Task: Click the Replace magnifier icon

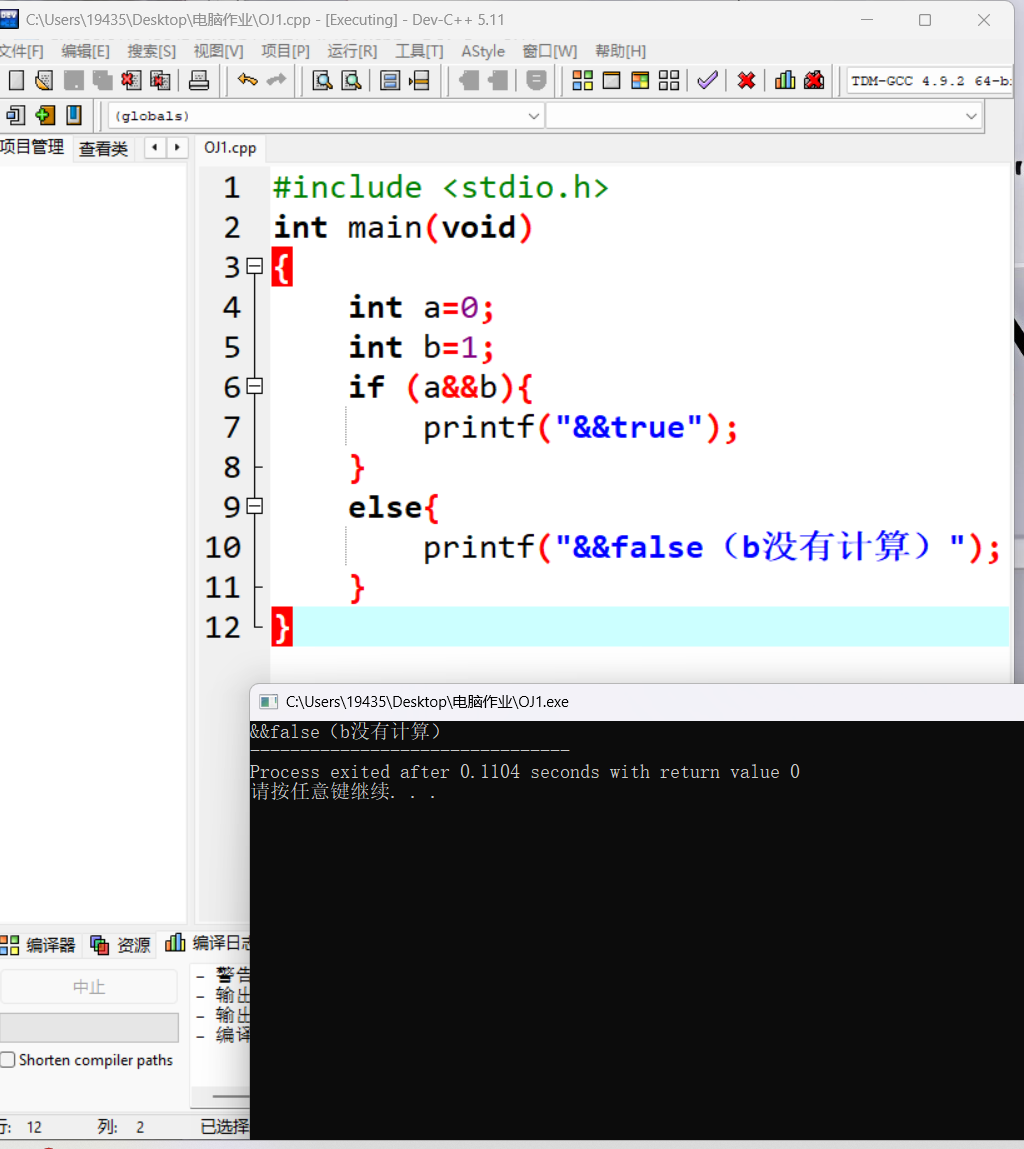Action: pos(352,80)
